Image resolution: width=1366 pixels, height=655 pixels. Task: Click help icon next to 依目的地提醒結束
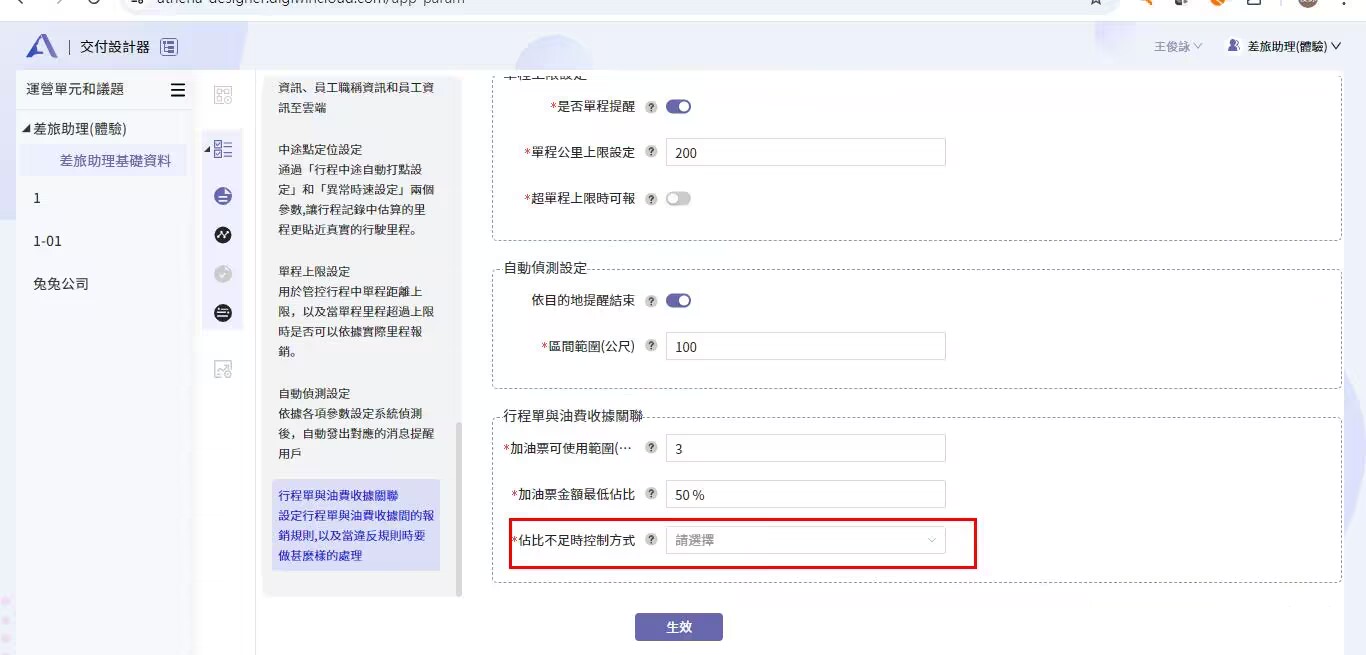651,301
